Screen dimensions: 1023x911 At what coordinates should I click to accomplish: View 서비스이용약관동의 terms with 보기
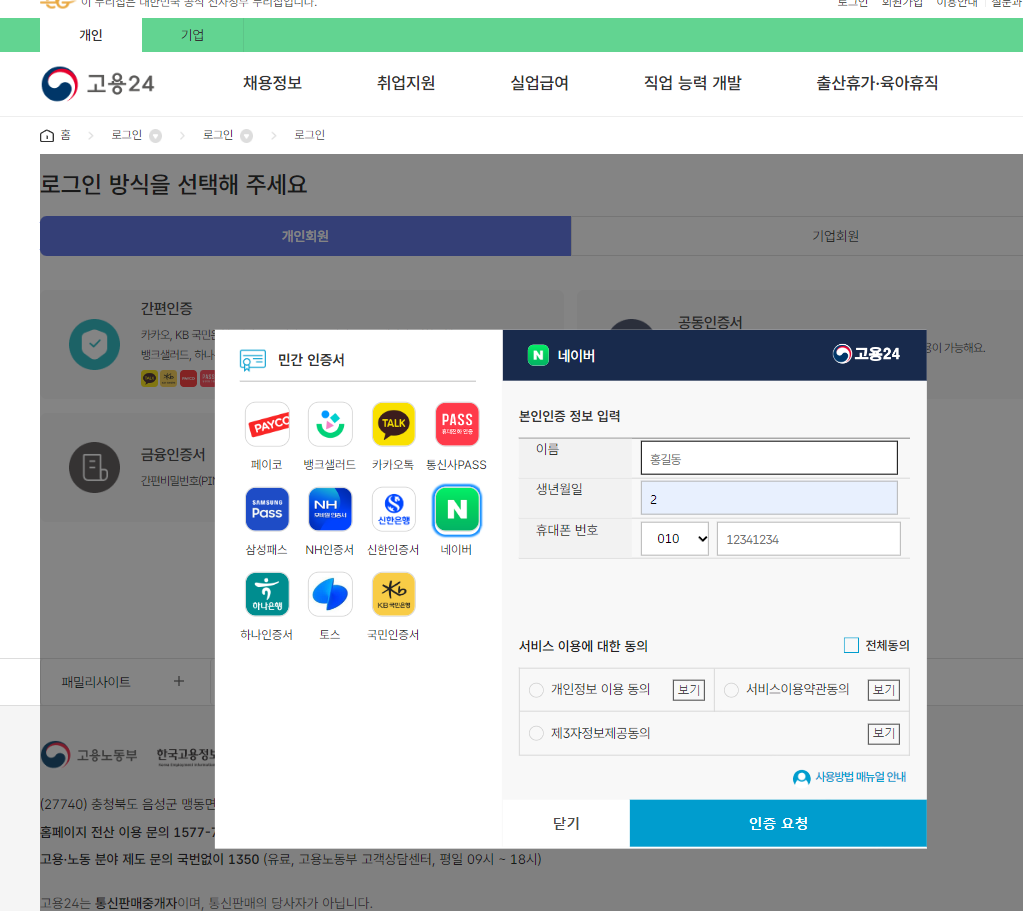(884, 690)
